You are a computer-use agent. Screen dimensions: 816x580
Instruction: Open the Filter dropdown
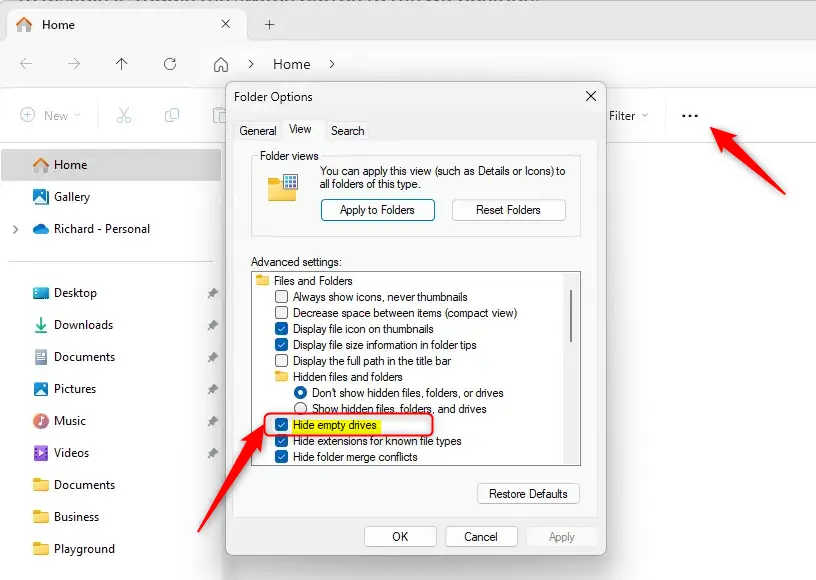[x=628, y=116]
